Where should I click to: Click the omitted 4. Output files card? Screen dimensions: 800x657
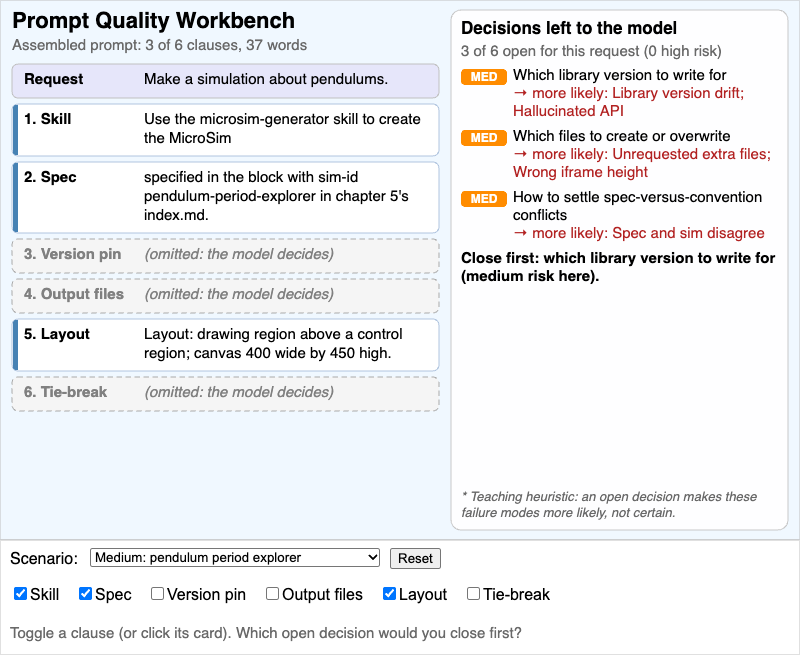pyautogui.click(x=226, y=295)
